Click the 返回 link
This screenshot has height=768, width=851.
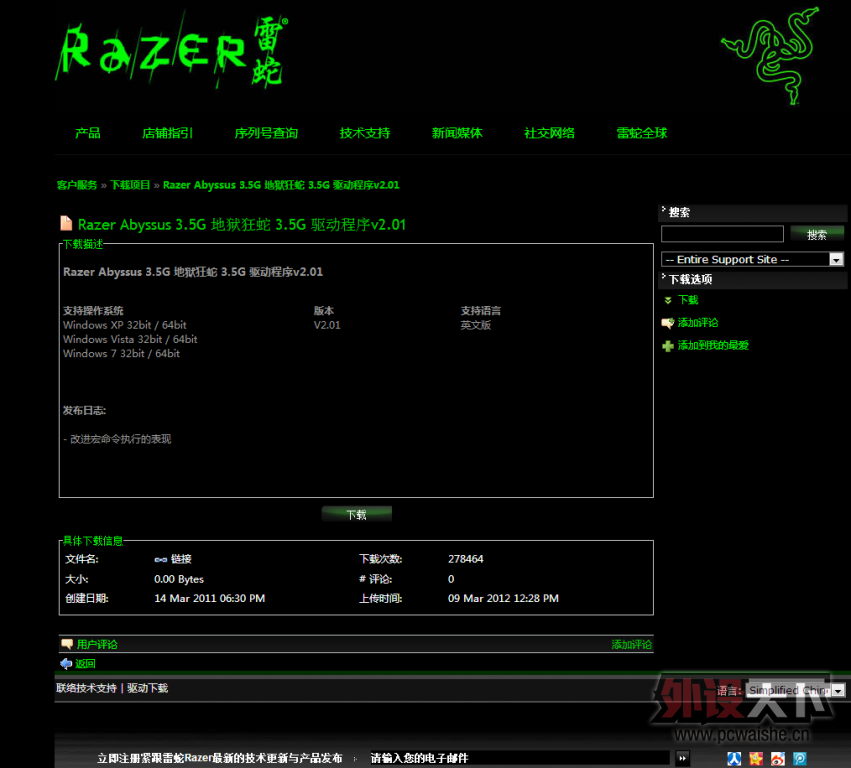tap(85, 663)
